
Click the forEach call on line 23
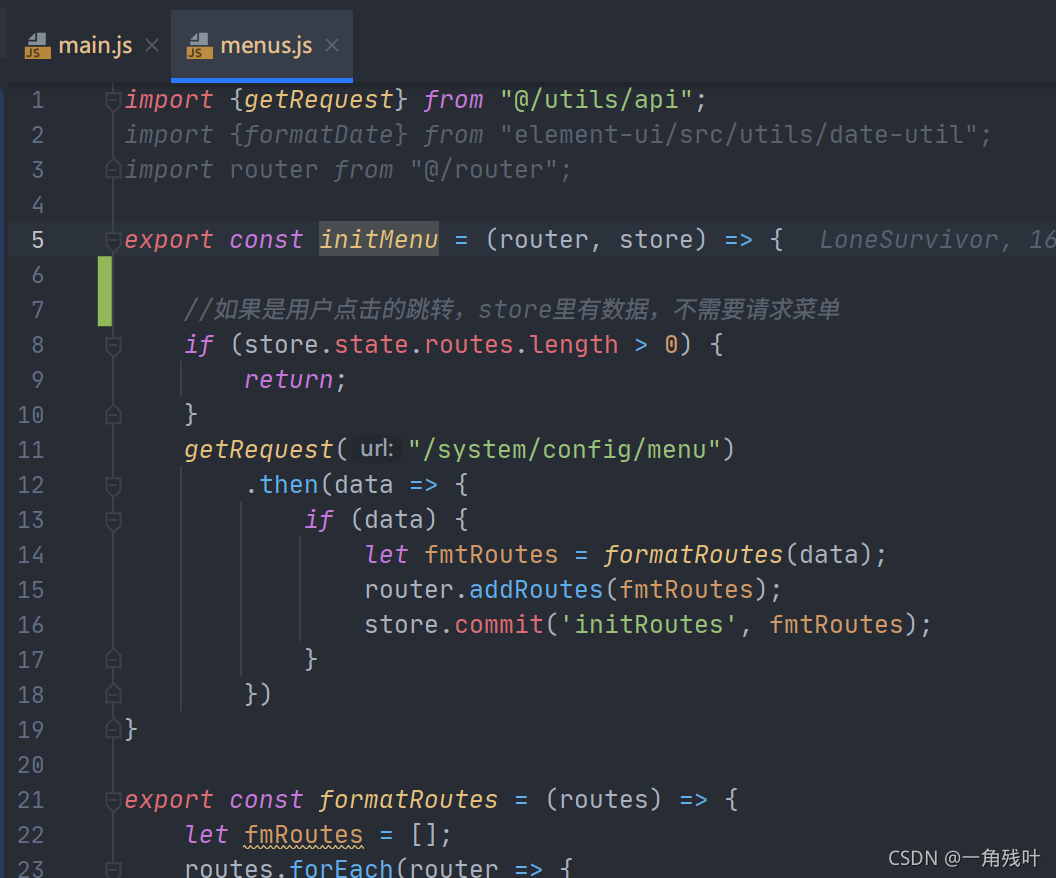(x=341, y=869)
